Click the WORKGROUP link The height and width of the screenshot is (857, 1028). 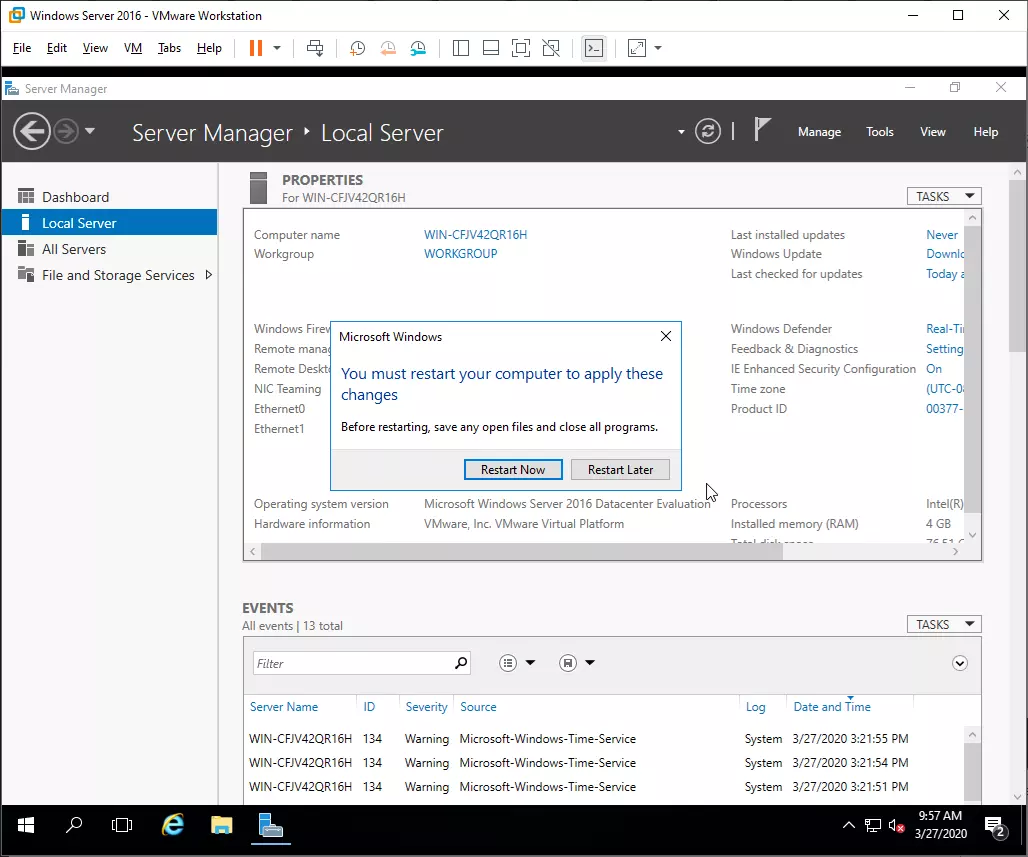[x=460, y=254]
